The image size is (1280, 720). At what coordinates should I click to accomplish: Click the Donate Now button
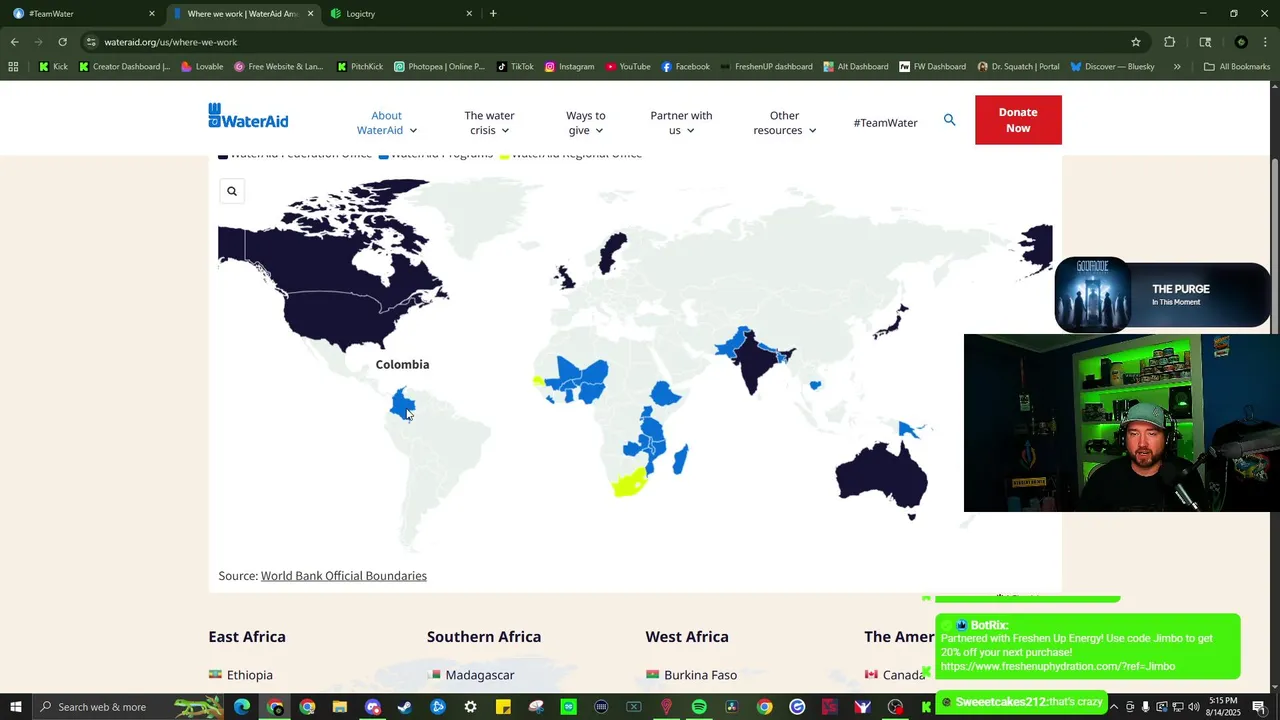pos(1018,120)
